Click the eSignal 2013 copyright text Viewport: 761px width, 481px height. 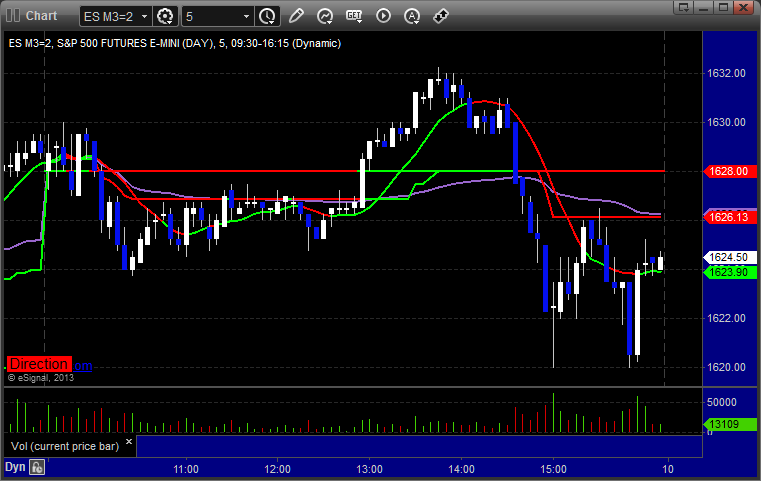coord(41,378)
